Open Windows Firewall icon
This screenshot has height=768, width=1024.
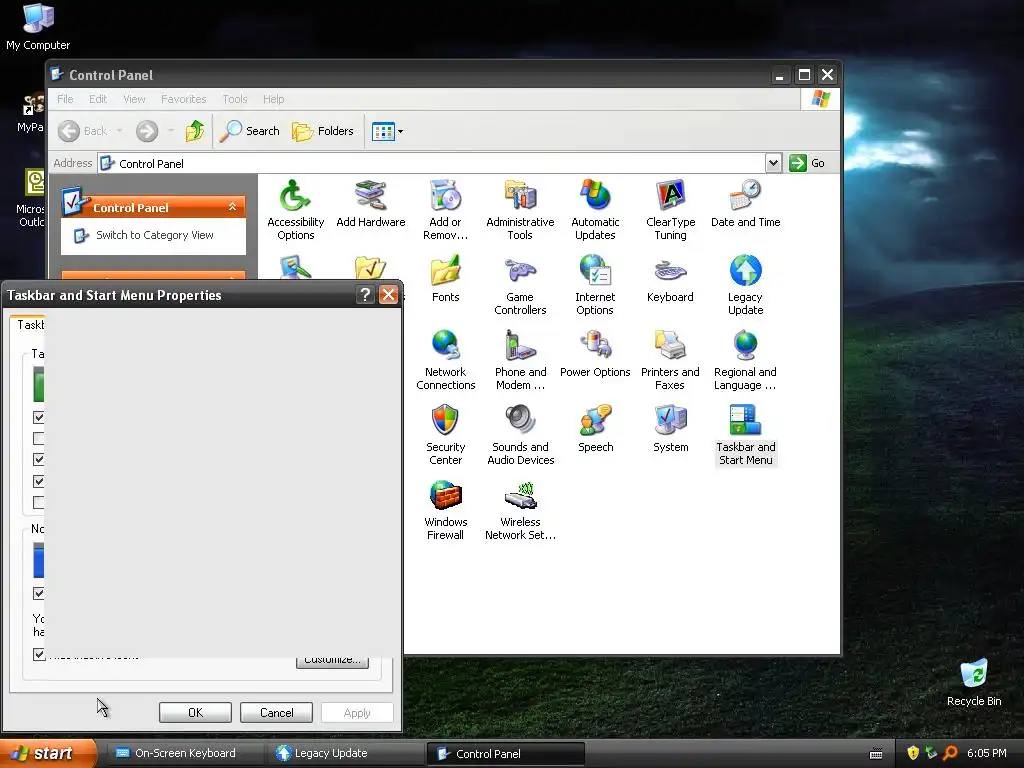[x=445, y=510]
